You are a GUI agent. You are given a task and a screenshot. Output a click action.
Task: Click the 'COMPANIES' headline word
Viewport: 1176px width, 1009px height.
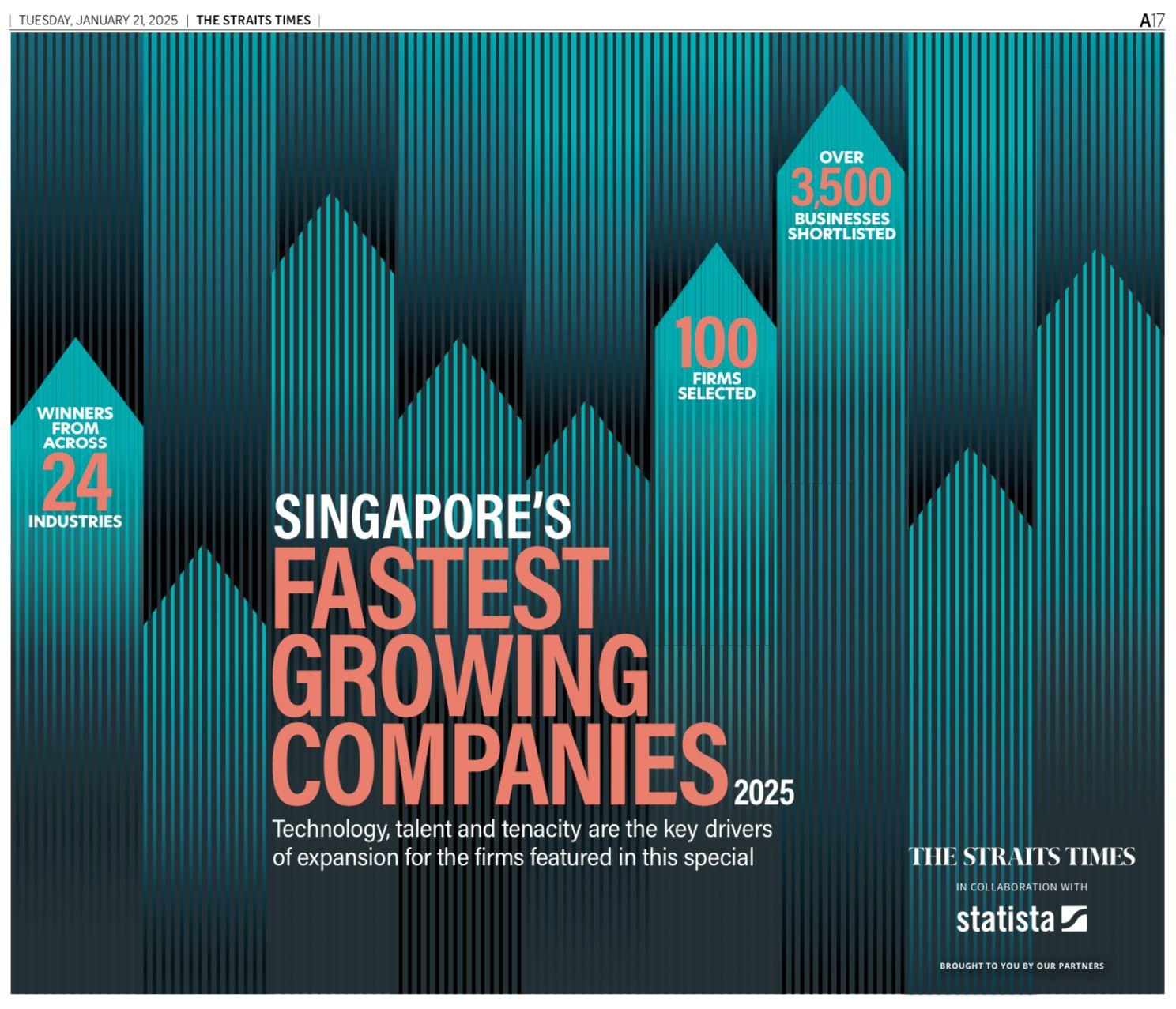tap(498, 762)
